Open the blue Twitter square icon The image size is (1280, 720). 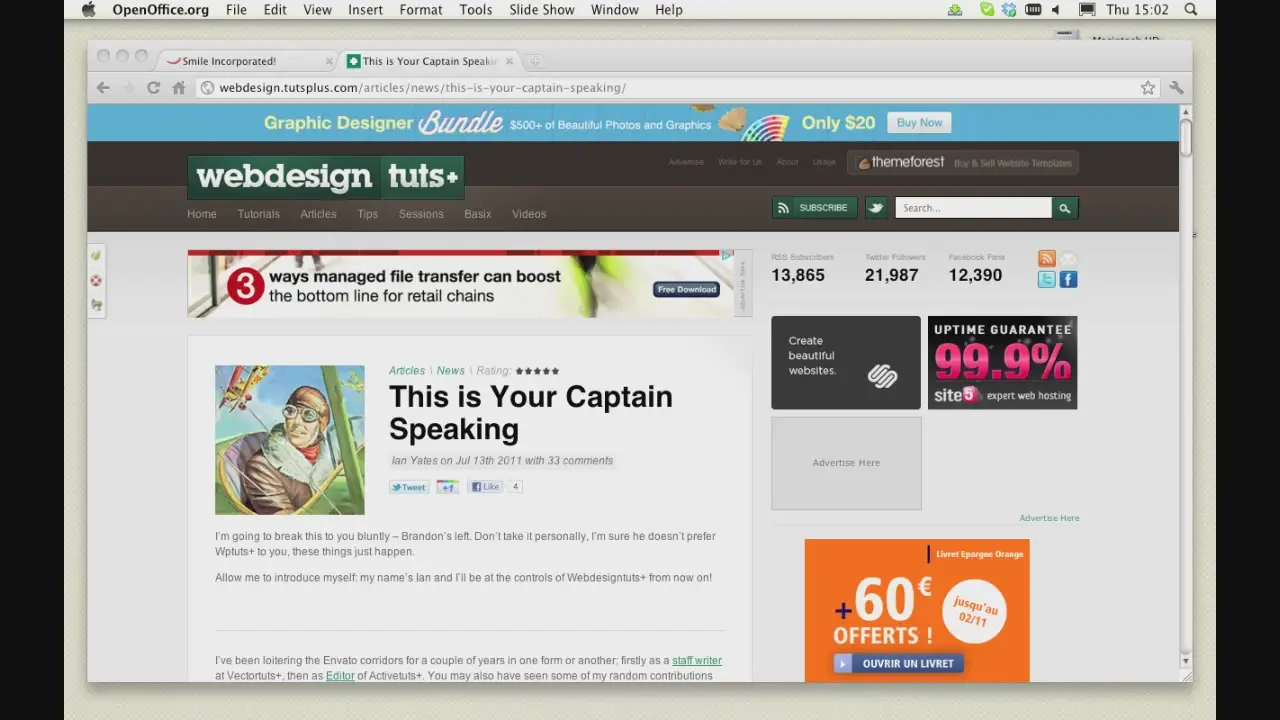[1047, 280]
